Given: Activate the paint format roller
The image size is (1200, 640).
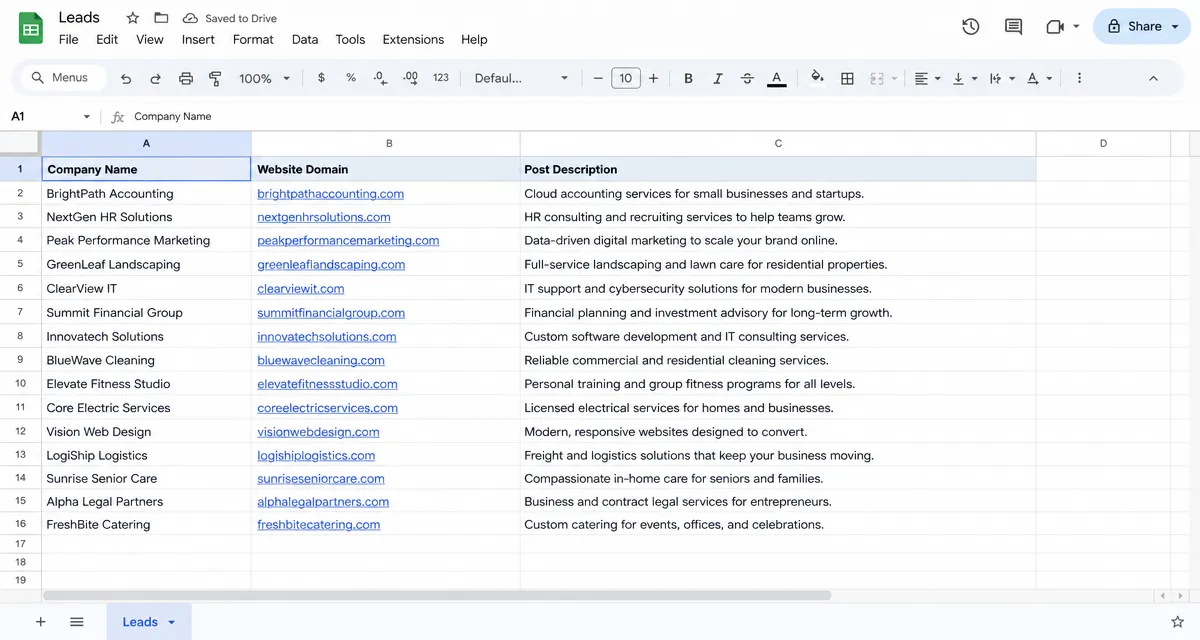Looking at the screenshot, I should [215, 78].
